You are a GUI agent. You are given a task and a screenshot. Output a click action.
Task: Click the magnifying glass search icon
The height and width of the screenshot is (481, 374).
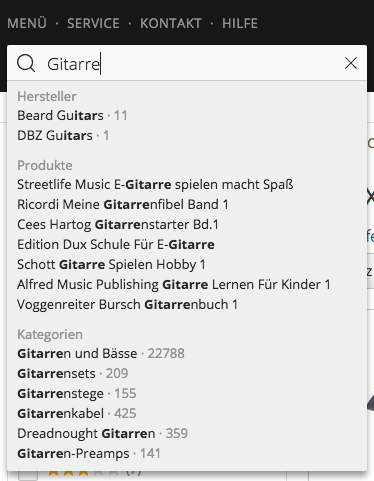click(26, 63)
